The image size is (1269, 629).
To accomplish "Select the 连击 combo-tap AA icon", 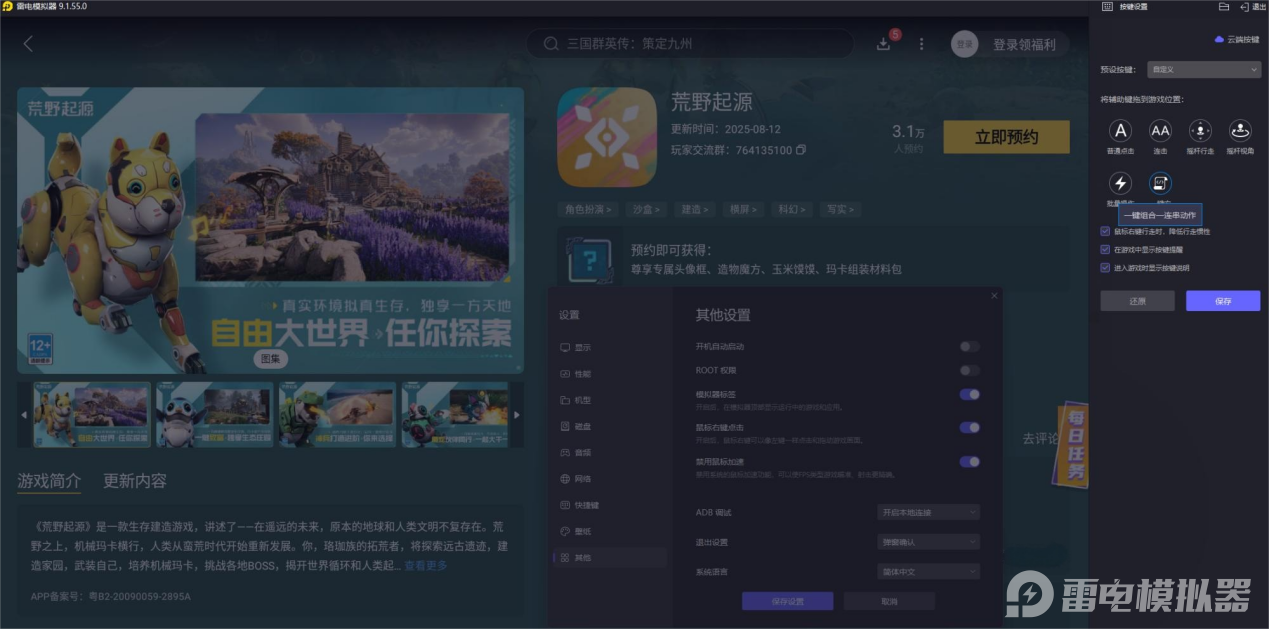I will (1160, 131).
